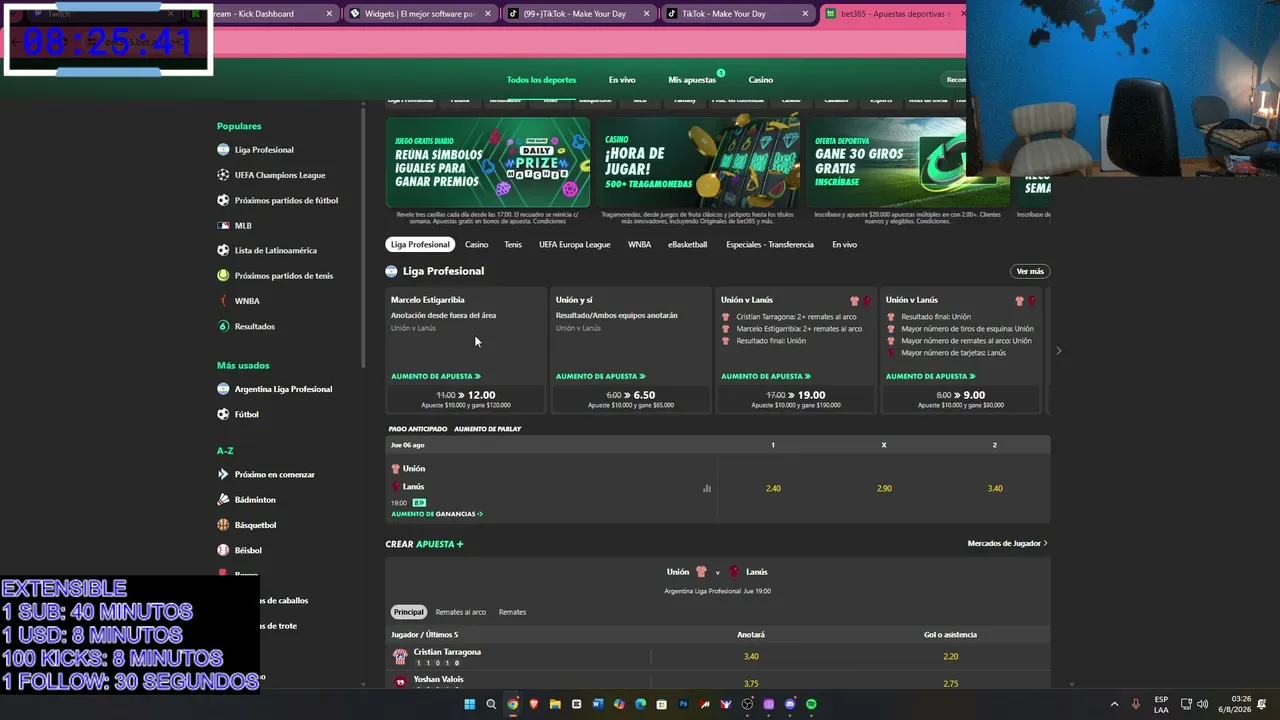Open Brave browser from the taskbar
Viewport: 1280px width, 720px height.
click(x=534, y=704)
